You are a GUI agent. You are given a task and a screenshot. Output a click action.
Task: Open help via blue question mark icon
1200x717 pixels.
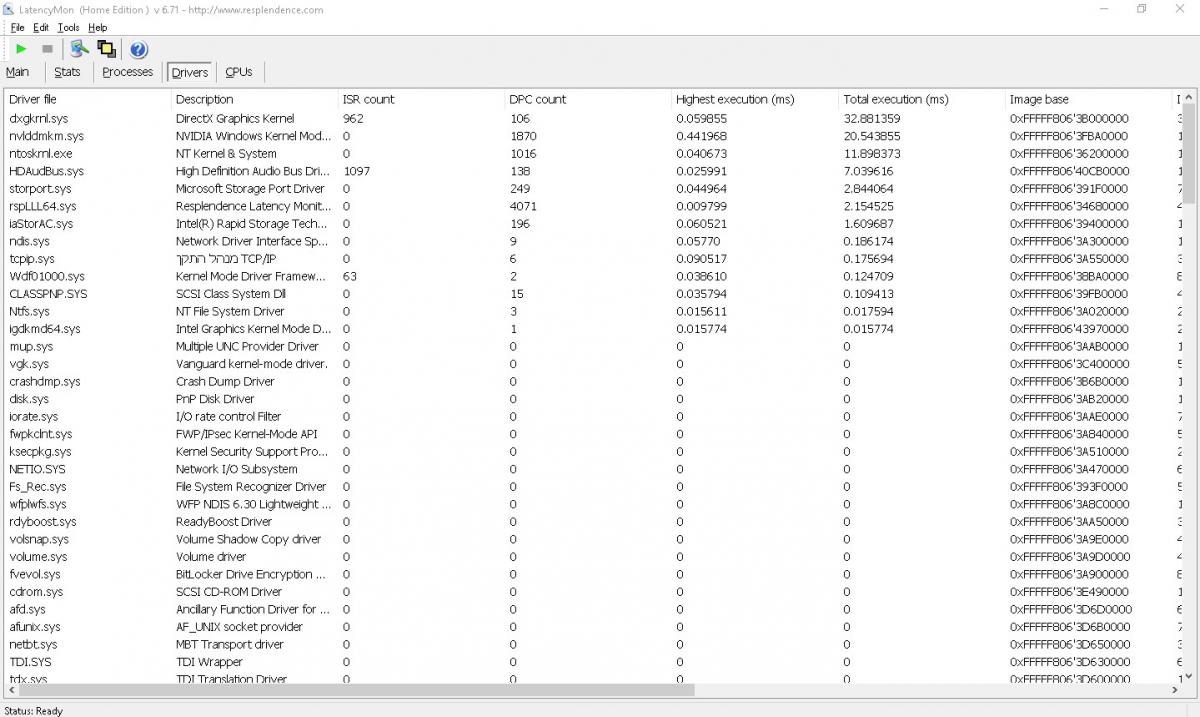tap(139, 49)
